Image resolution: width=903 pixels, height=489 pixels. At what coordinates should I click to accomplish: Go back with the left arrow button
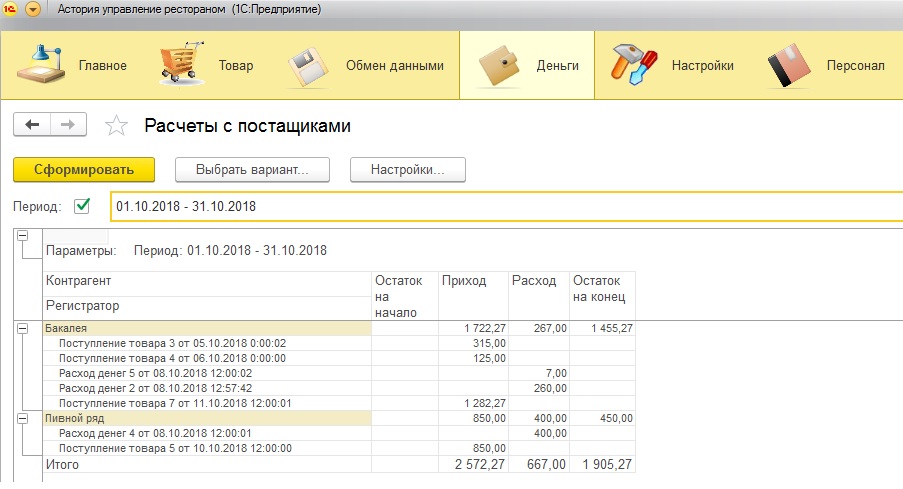pyautogui.click(x=32, y=125)
